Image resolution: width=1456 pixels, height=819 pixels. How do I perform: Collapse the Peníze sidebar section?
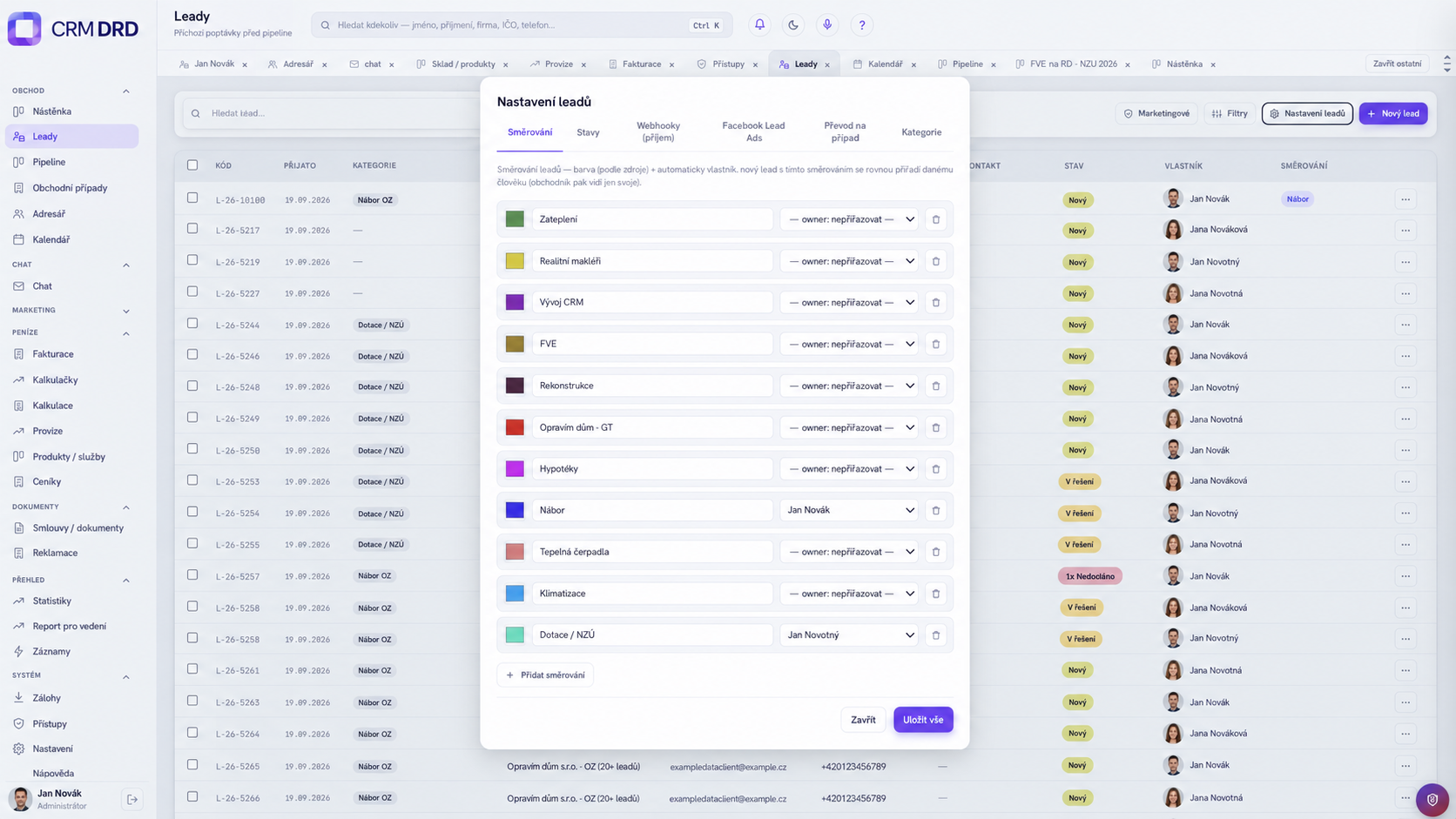126,333
